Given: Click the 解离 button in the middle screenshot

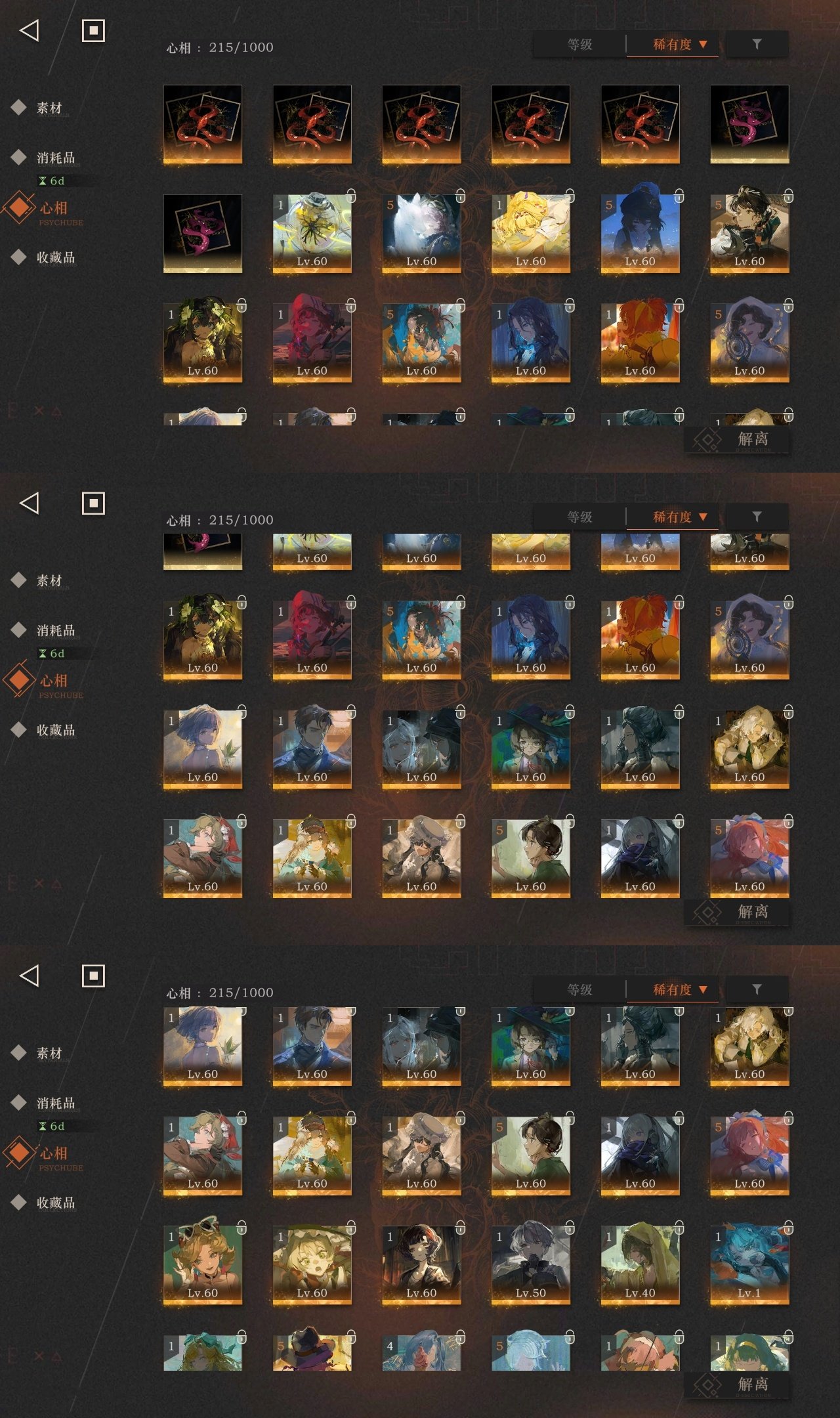Looking at the screenshot, I should click(738, 912).
